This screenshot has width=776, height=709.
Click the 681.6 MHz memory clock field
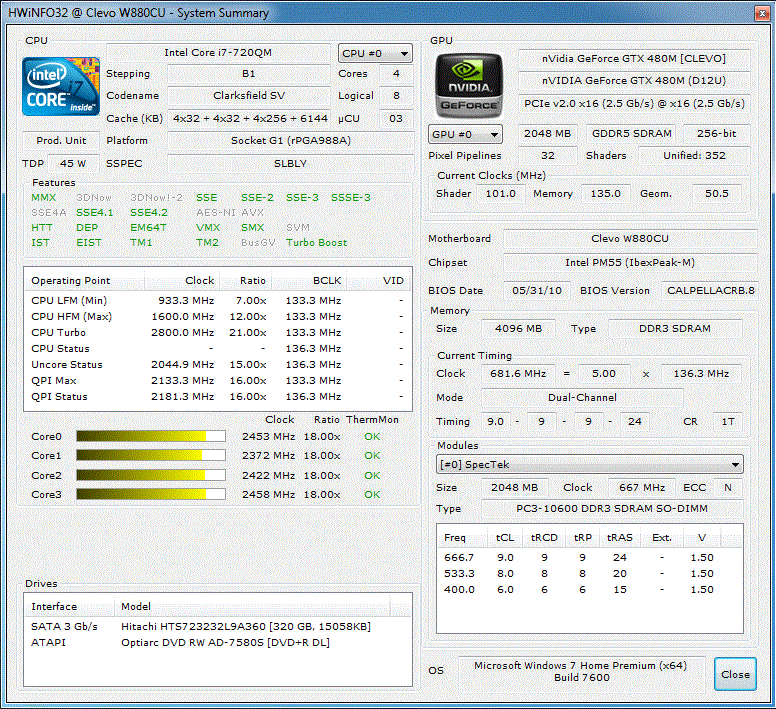[x=518, y=374]
